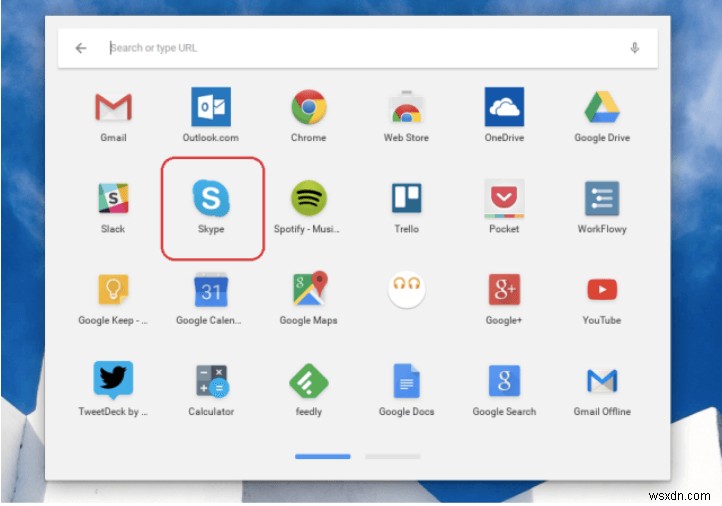
Task: Focus the Search or type URL field
Action: 357,48
